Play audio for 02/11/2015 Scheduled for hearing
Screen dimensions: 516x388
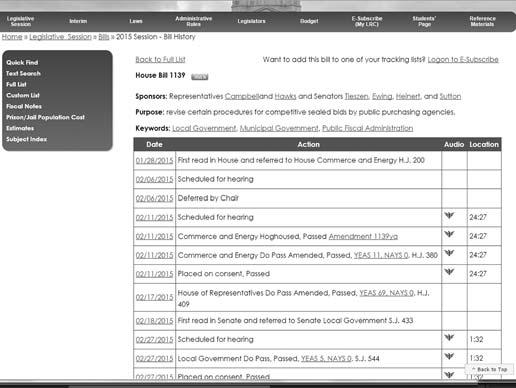[449, 215]
